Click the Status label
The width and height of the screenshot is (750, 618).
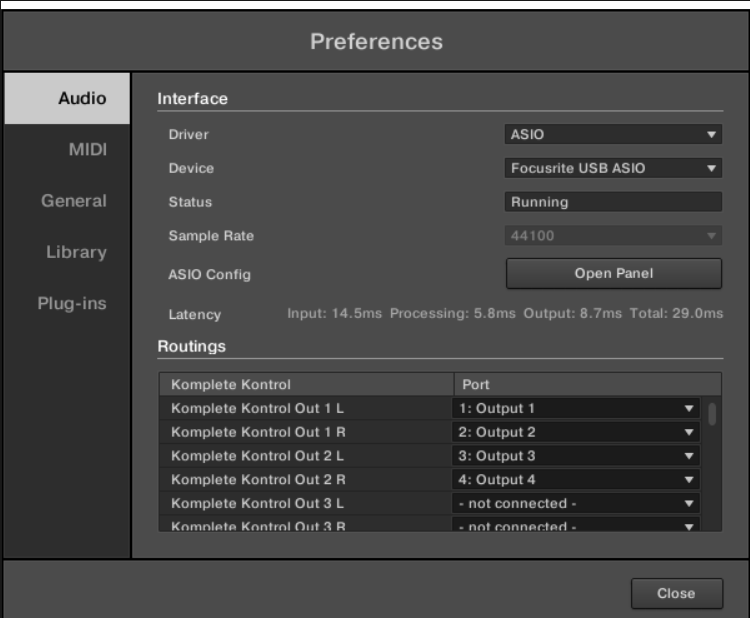coord(190,202)
